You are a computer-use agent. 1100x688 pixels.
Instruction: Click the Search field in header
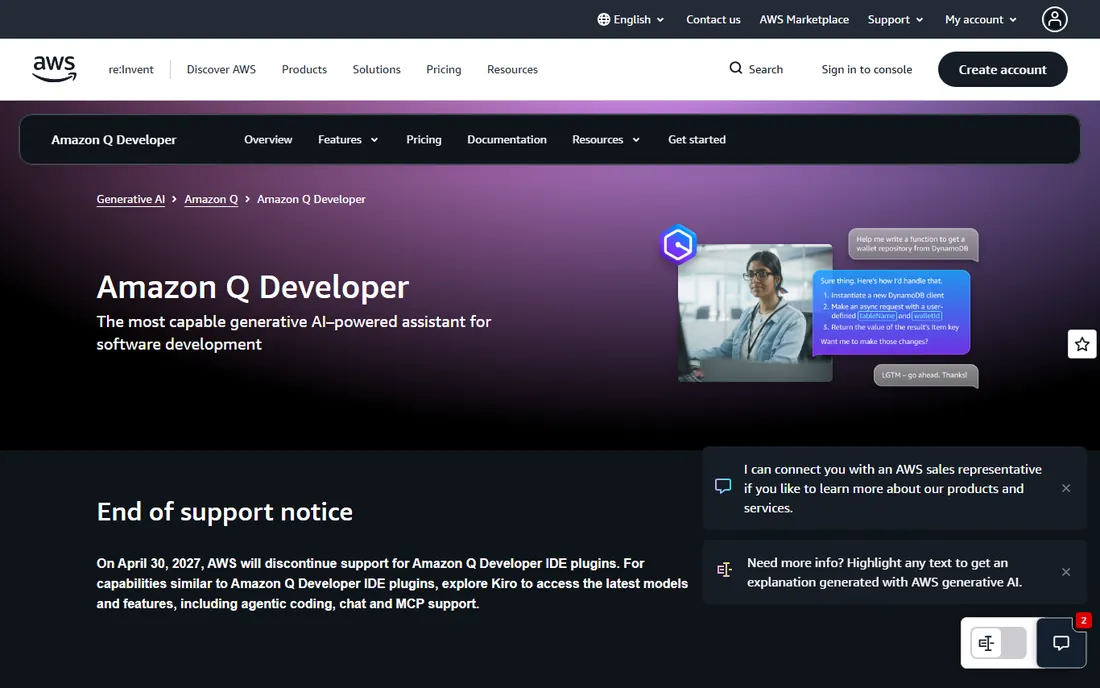(x=756, y=69)
